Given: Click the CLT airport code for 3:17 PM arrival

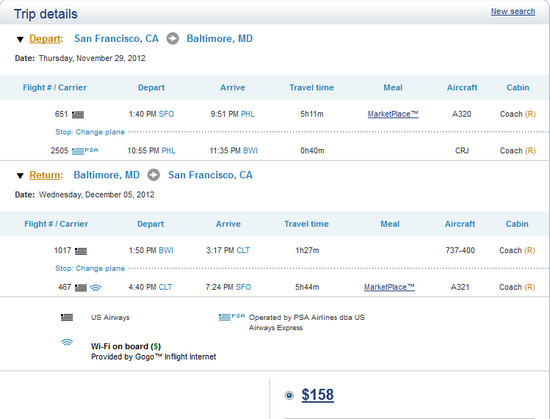Looking at the screenshot, I should tap(243, 250).
